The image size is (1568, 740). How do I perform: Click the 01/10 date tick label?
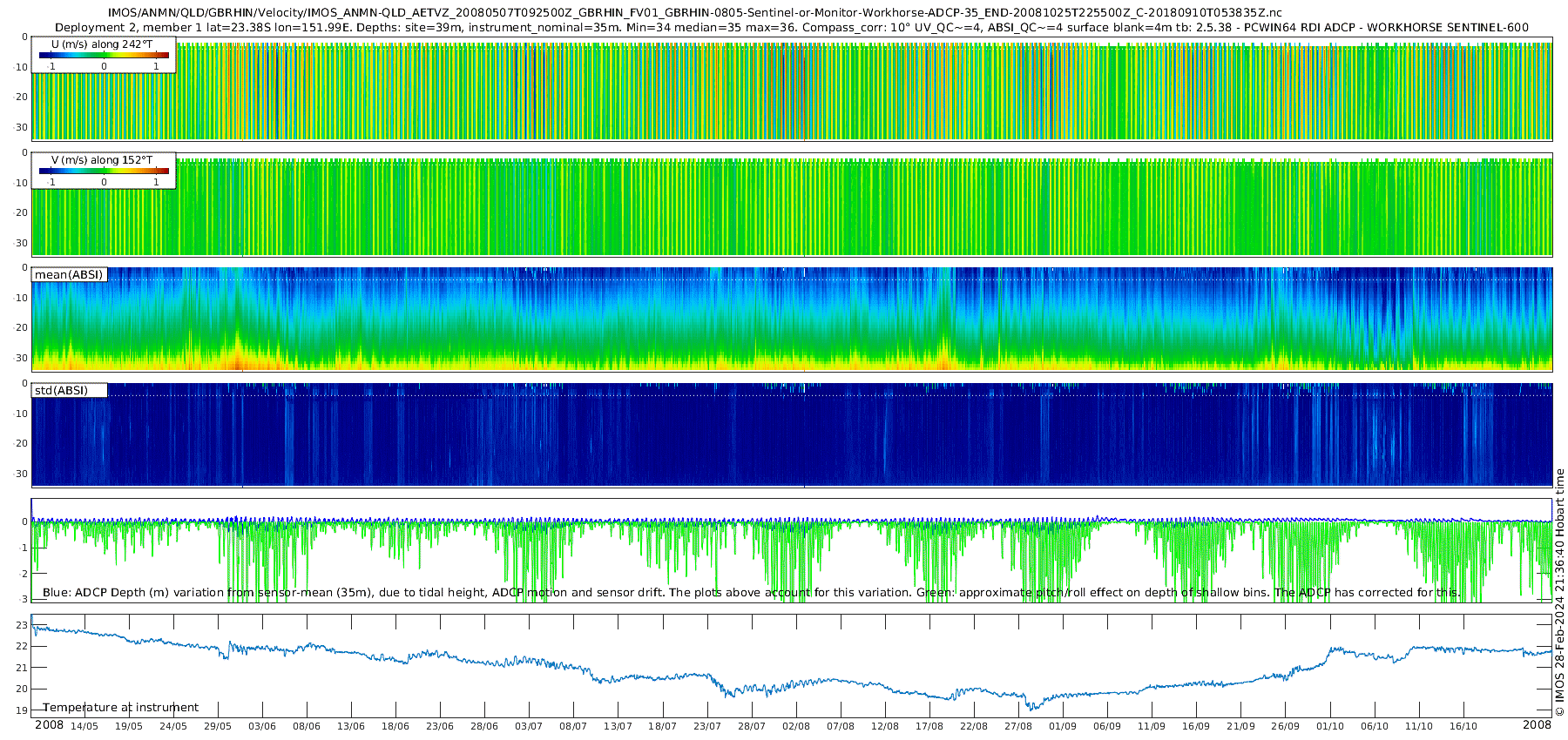pyautogui.click(x=1330, y=727)
